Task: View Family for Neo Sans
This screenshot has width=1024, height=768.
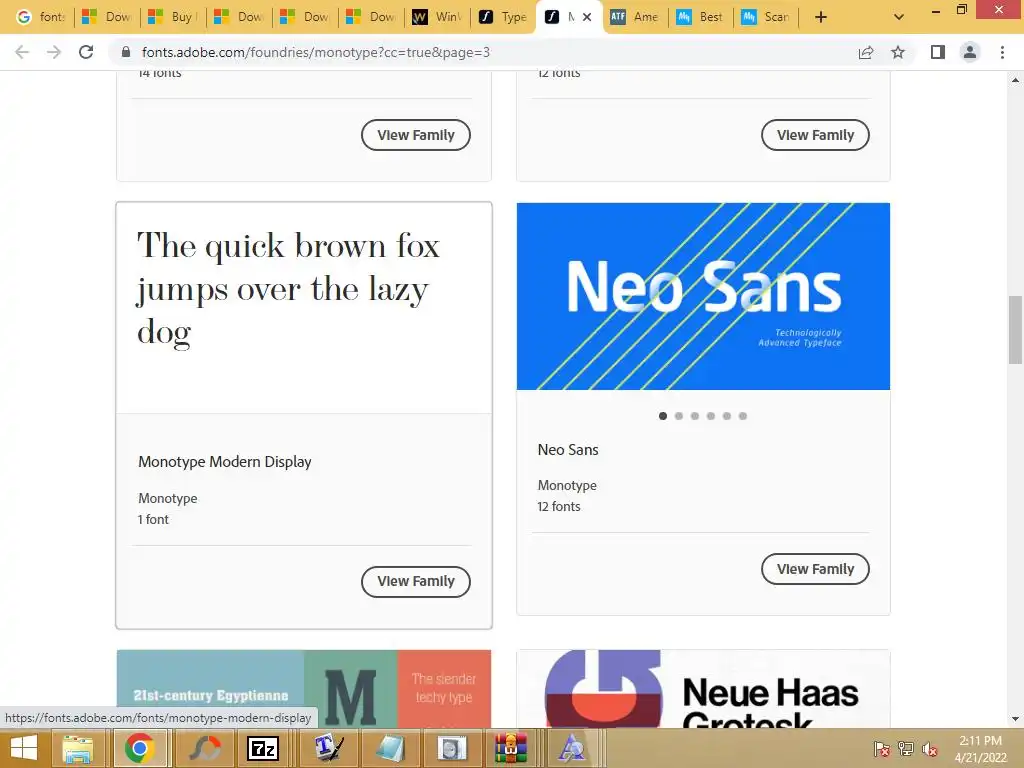Action: (x=815, y=569)
